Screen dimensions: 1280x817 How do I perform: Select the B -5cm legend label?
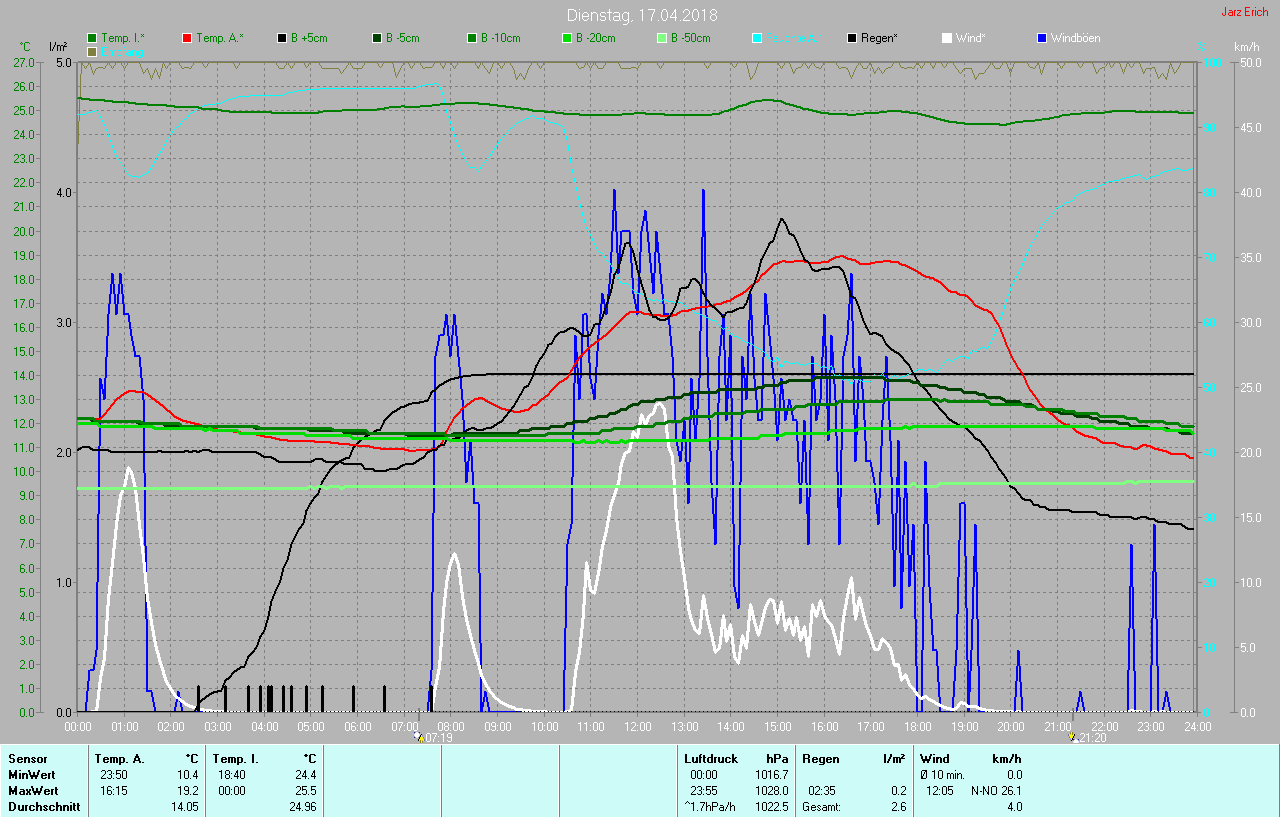(x=402, y=38)
